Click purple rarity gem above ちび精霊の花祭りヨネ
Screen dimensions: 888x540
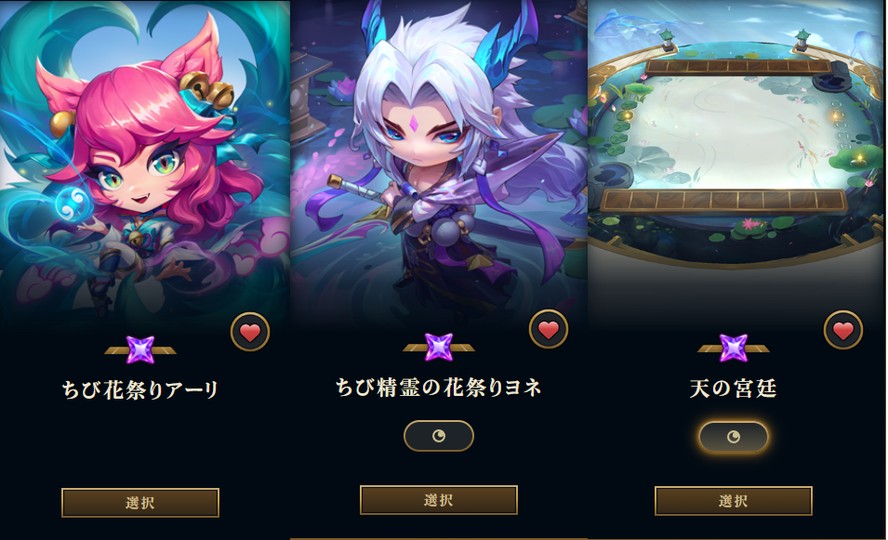click(x=438, y=347)
